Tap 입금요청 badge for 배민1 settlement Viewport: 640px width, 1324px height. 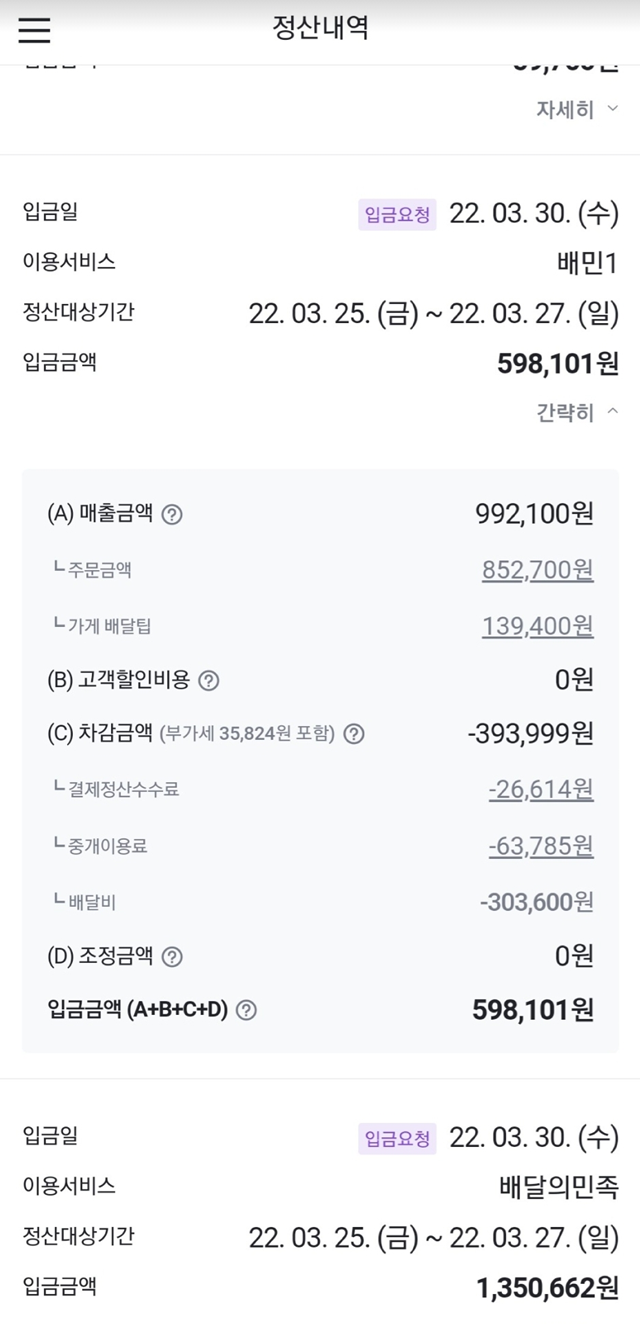397,215
